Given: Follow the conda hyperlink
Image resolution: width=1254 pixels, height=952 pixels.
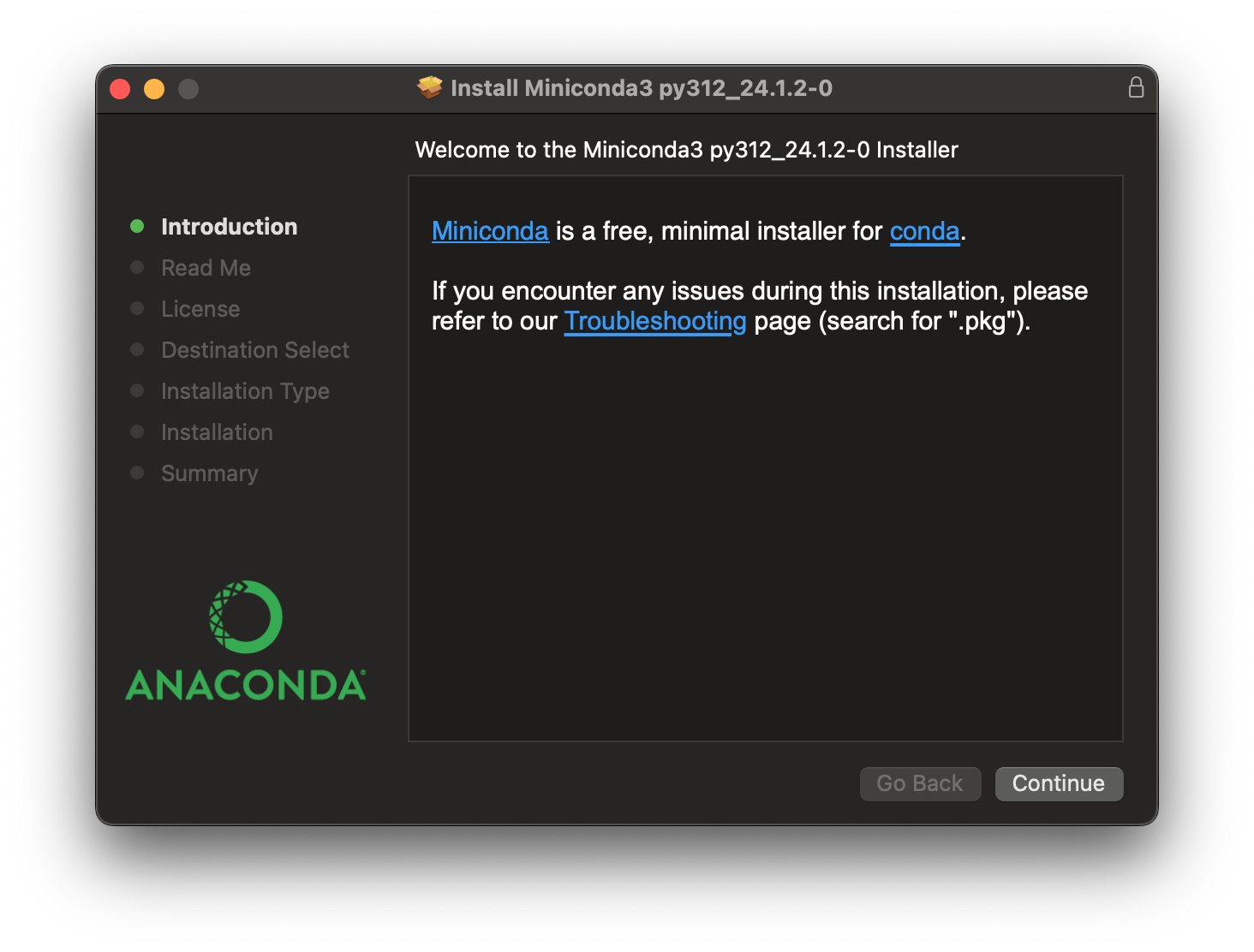Looking at the screenshot, I should coord(924,231).
